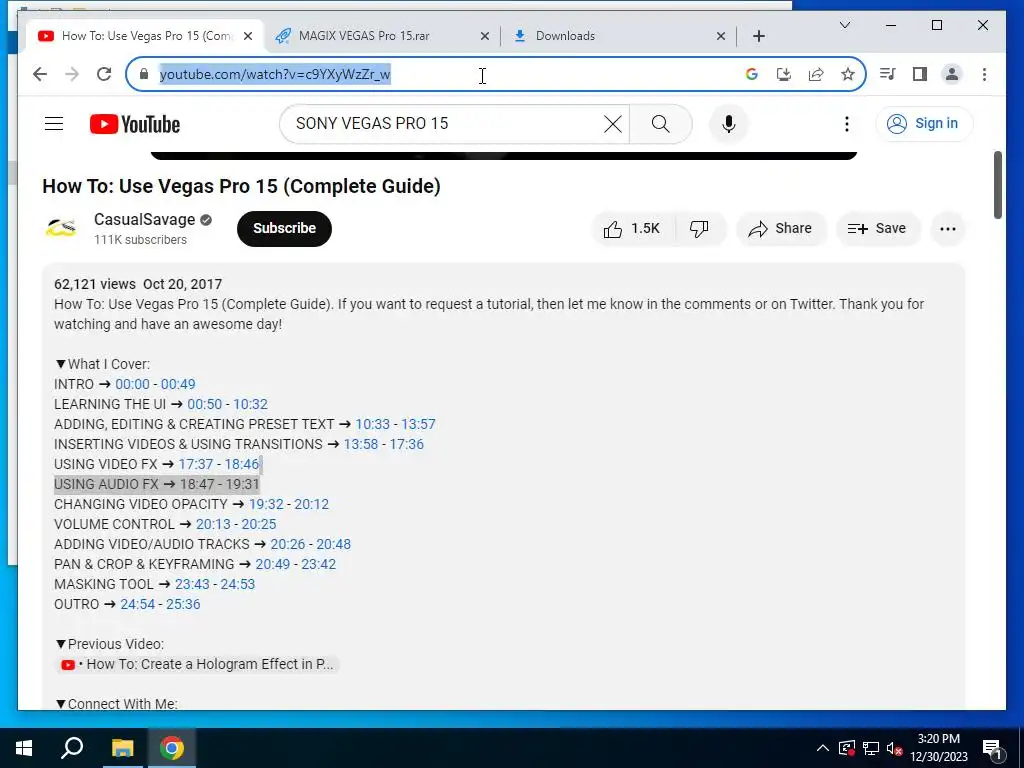Search with voice microphone icon
This screenshot has width=1024, height=768.
[729, 123]
